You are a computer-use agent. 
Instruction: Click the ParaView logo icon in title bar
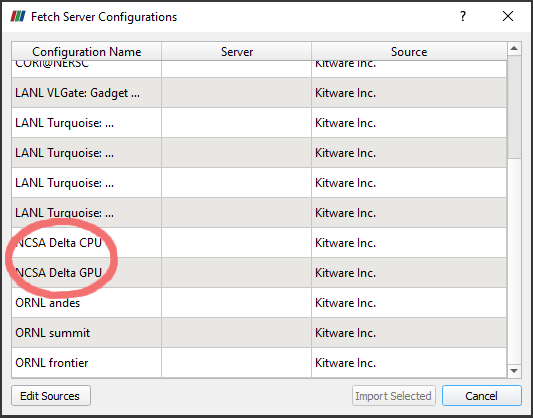(18, 16)
